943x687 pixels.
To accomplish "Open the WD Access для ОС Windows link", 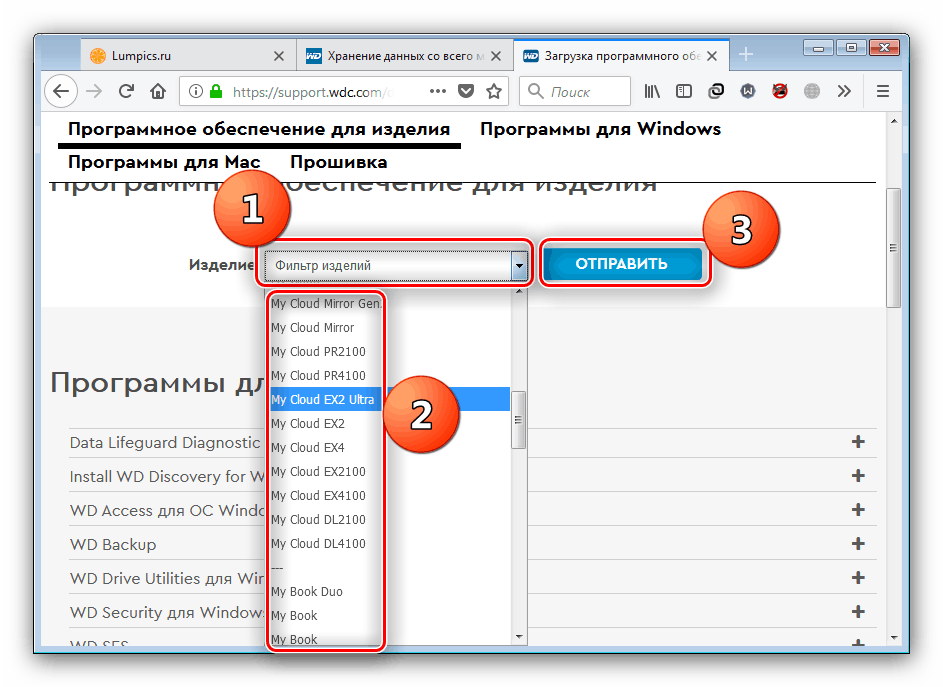I will tap(167, 511).
